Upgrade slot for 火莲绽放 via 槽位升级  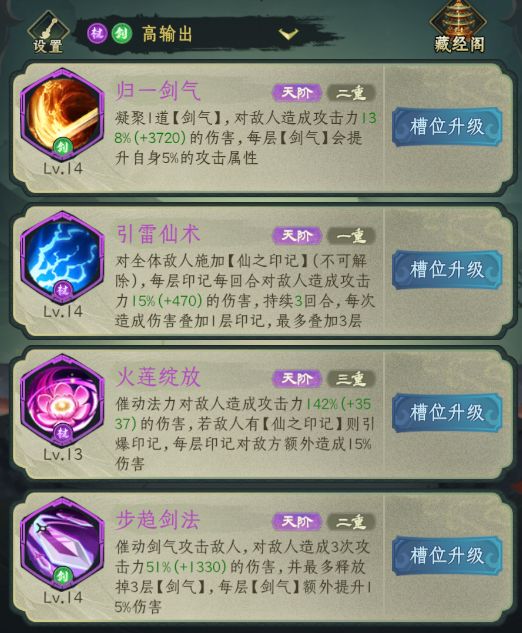click(447, 412)
